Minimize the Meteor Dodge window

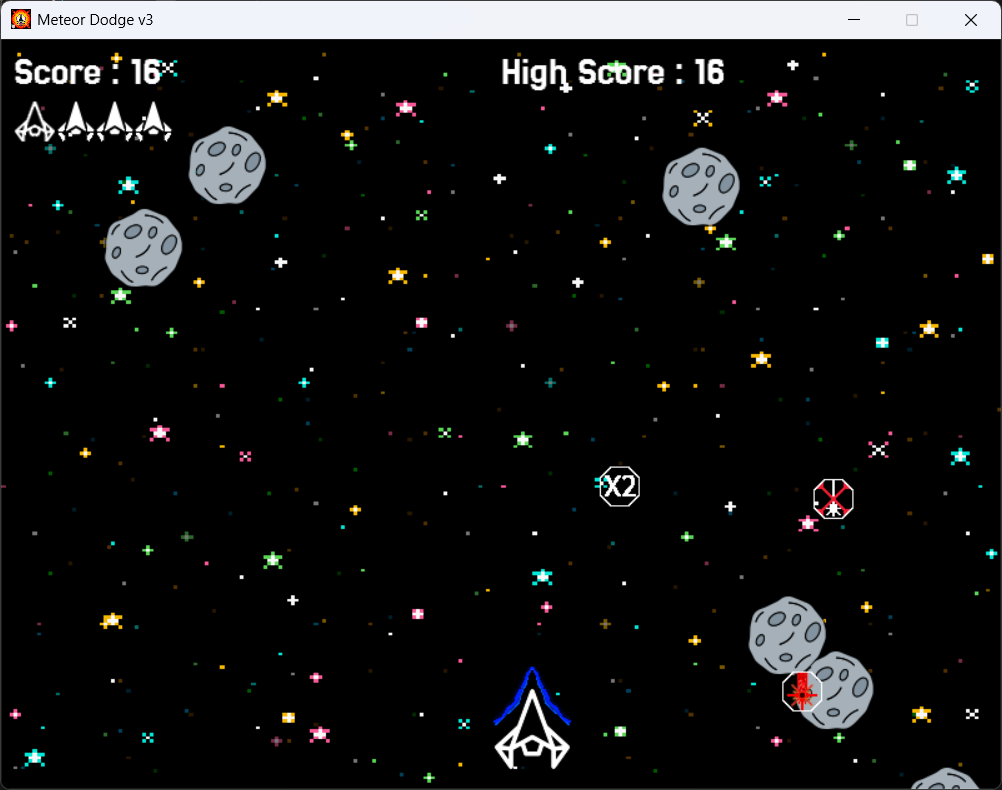pyautogui.click(x=854, y=20)
